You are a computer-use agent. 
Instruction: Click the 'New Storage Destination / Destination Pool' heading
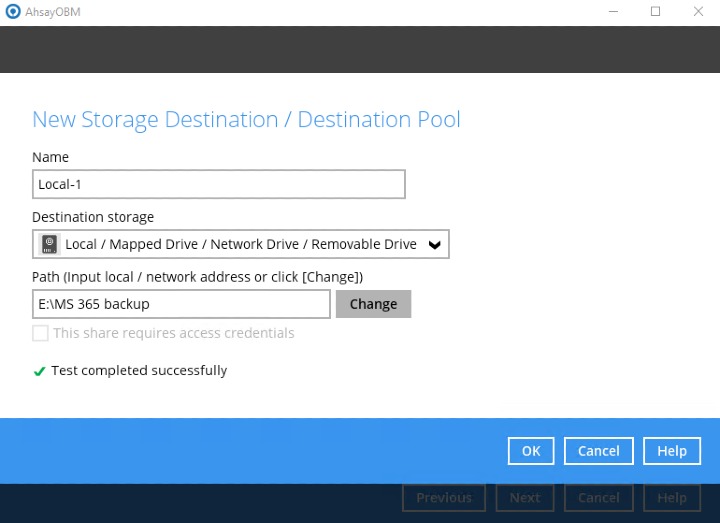point(246,120)
